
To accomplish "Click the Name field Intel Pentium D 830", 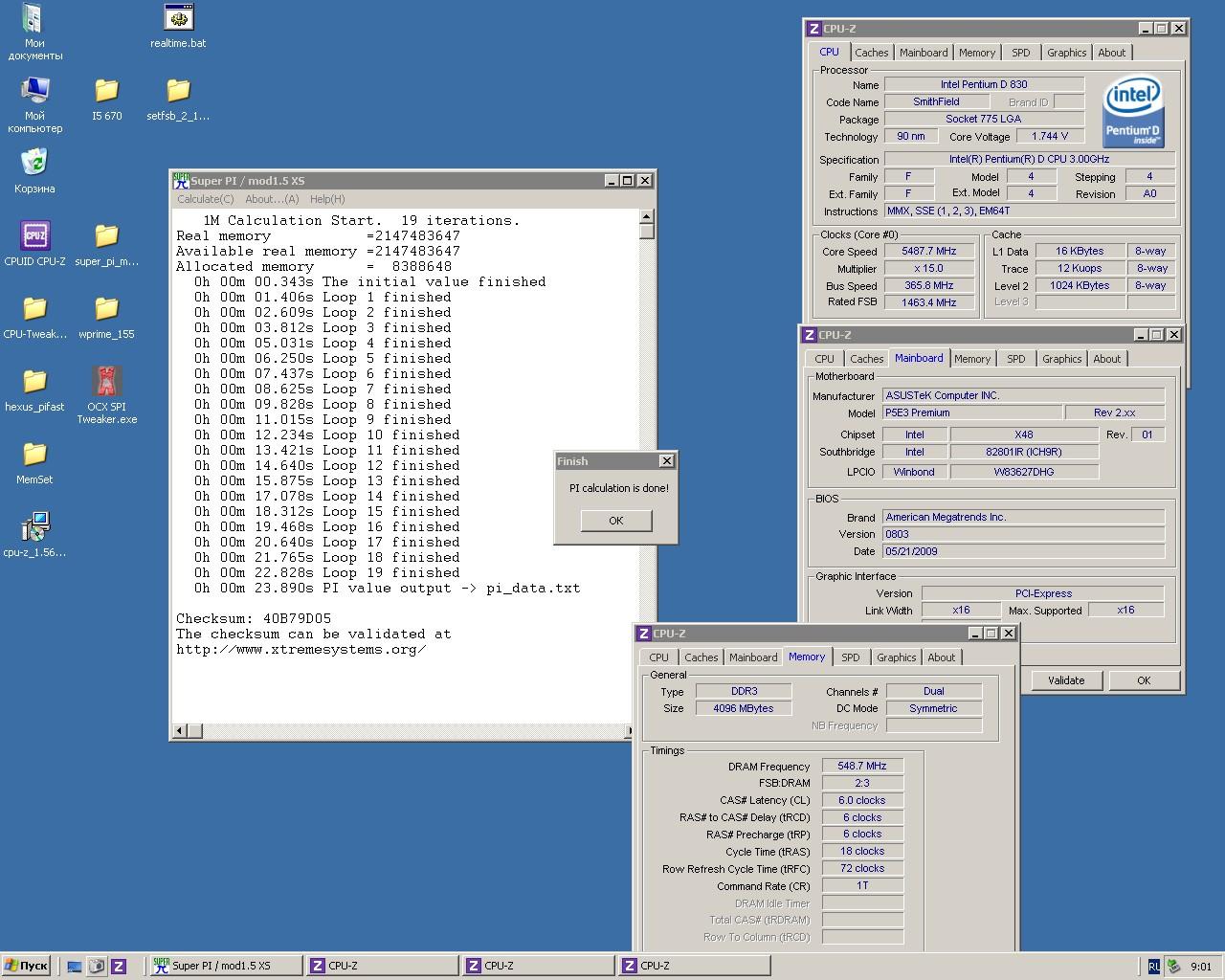I will pos(984,84).
